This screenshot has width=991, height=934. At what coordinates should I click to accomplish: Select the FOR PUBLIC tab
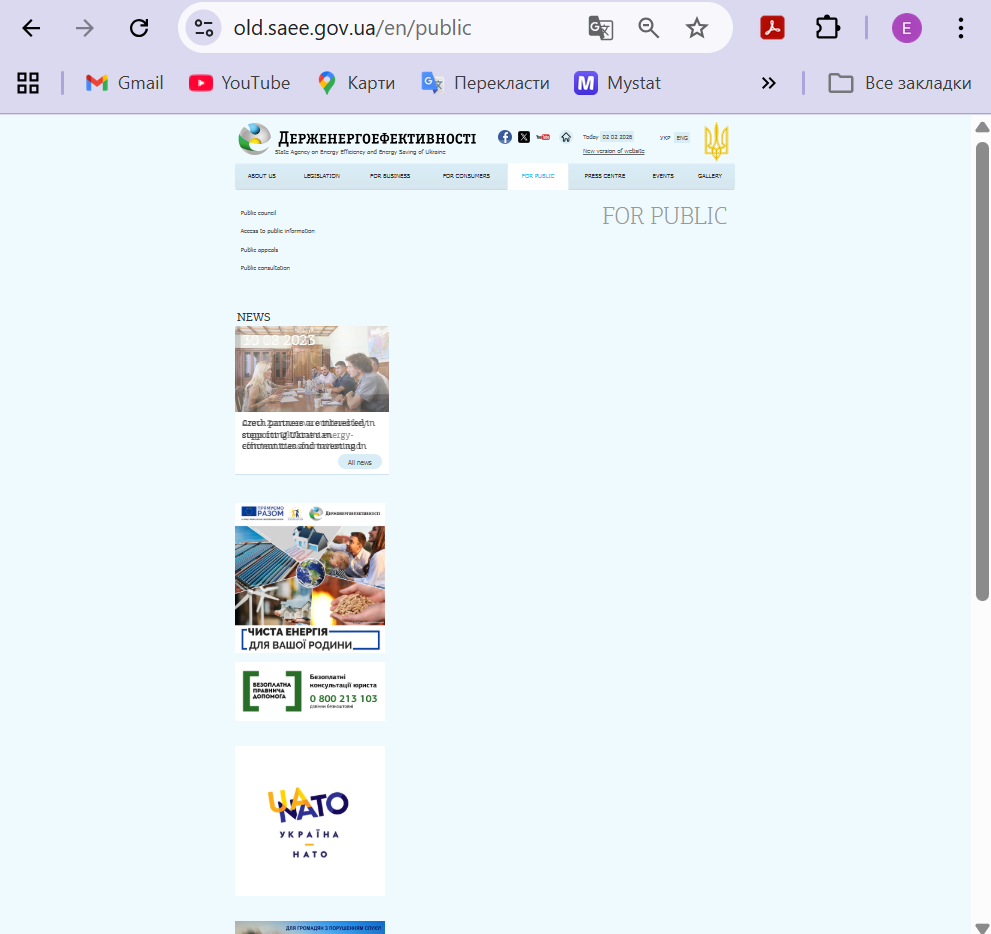click(x=538, y=176)
